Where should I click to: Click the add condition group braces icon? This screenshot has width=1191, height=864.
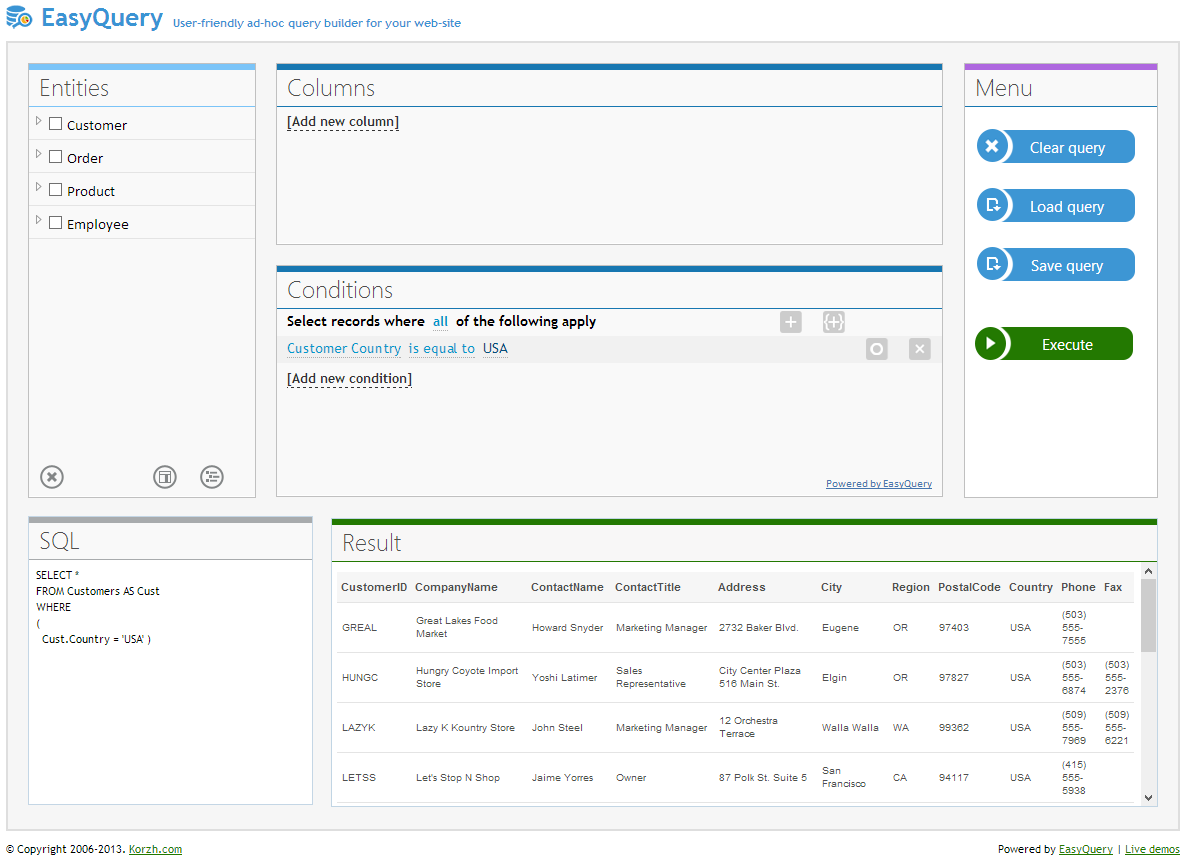[x=834, y=322]
